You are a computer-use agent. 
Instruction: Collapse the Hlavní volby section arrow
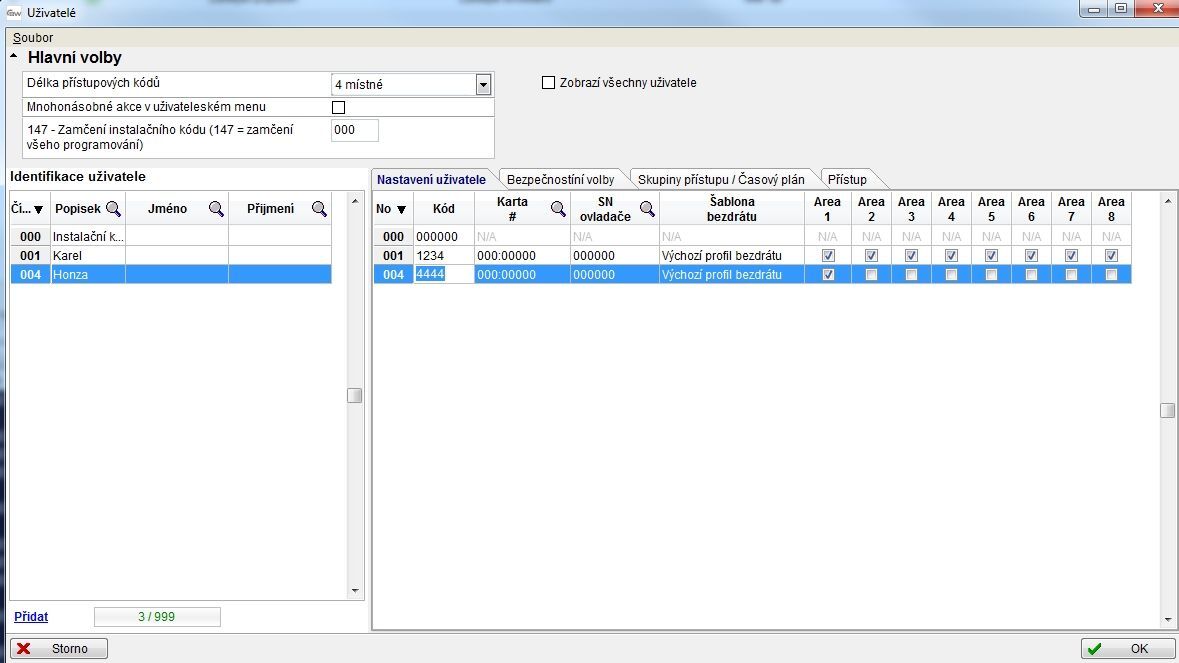[14, 58]
